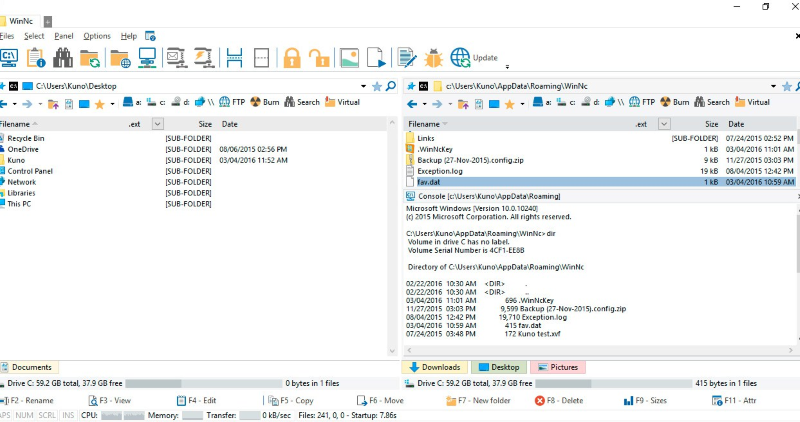Viewport: 800px width, 422px height.
Task: Toggle the INS indicator in status bar
Action: click(68, 415)
